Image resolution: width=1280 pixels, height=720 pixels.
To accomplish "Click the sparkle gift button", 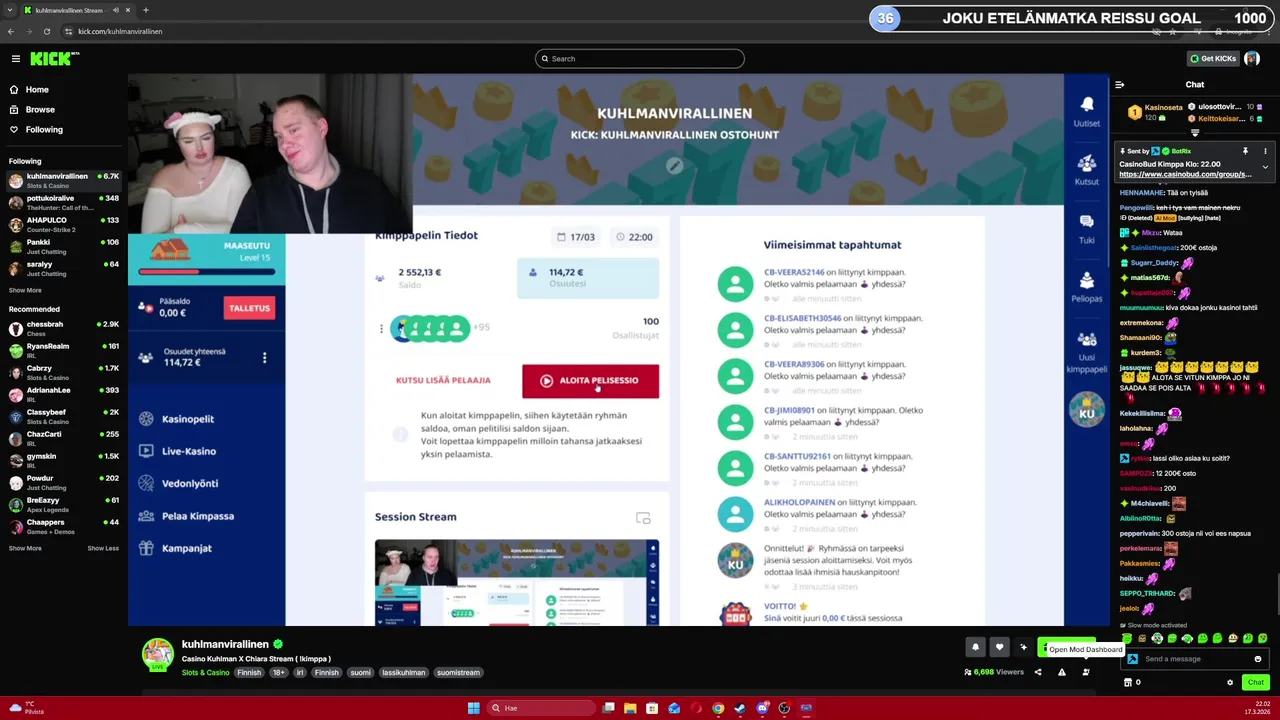I will coord(1023,648).
